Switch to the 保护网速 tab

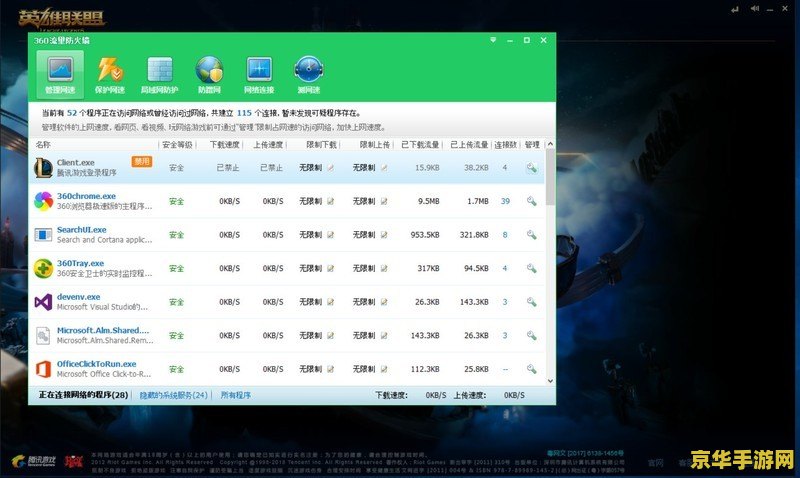tap(110, 74)
